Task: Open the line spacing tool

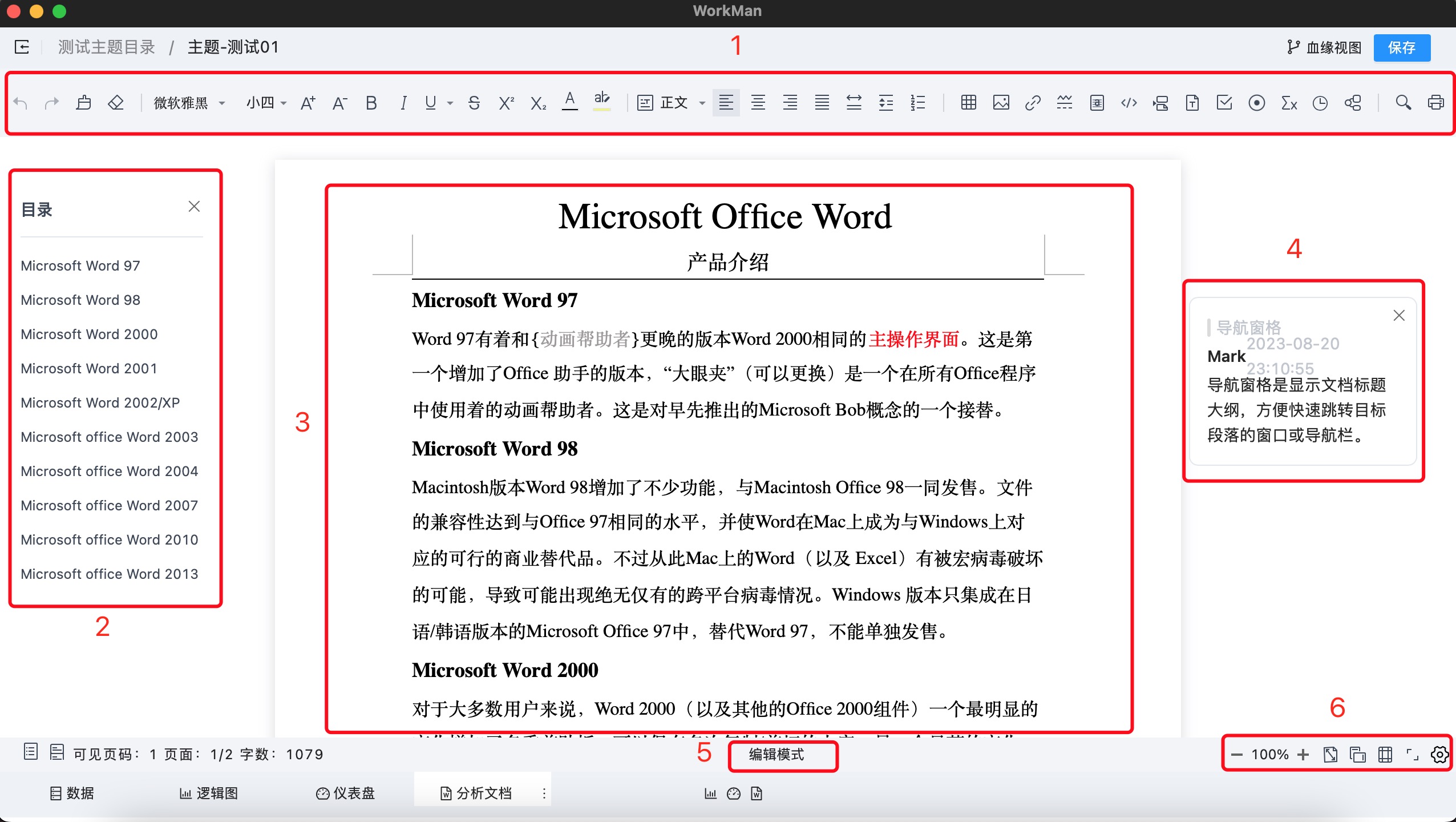Action: click(x=886, y=103)
